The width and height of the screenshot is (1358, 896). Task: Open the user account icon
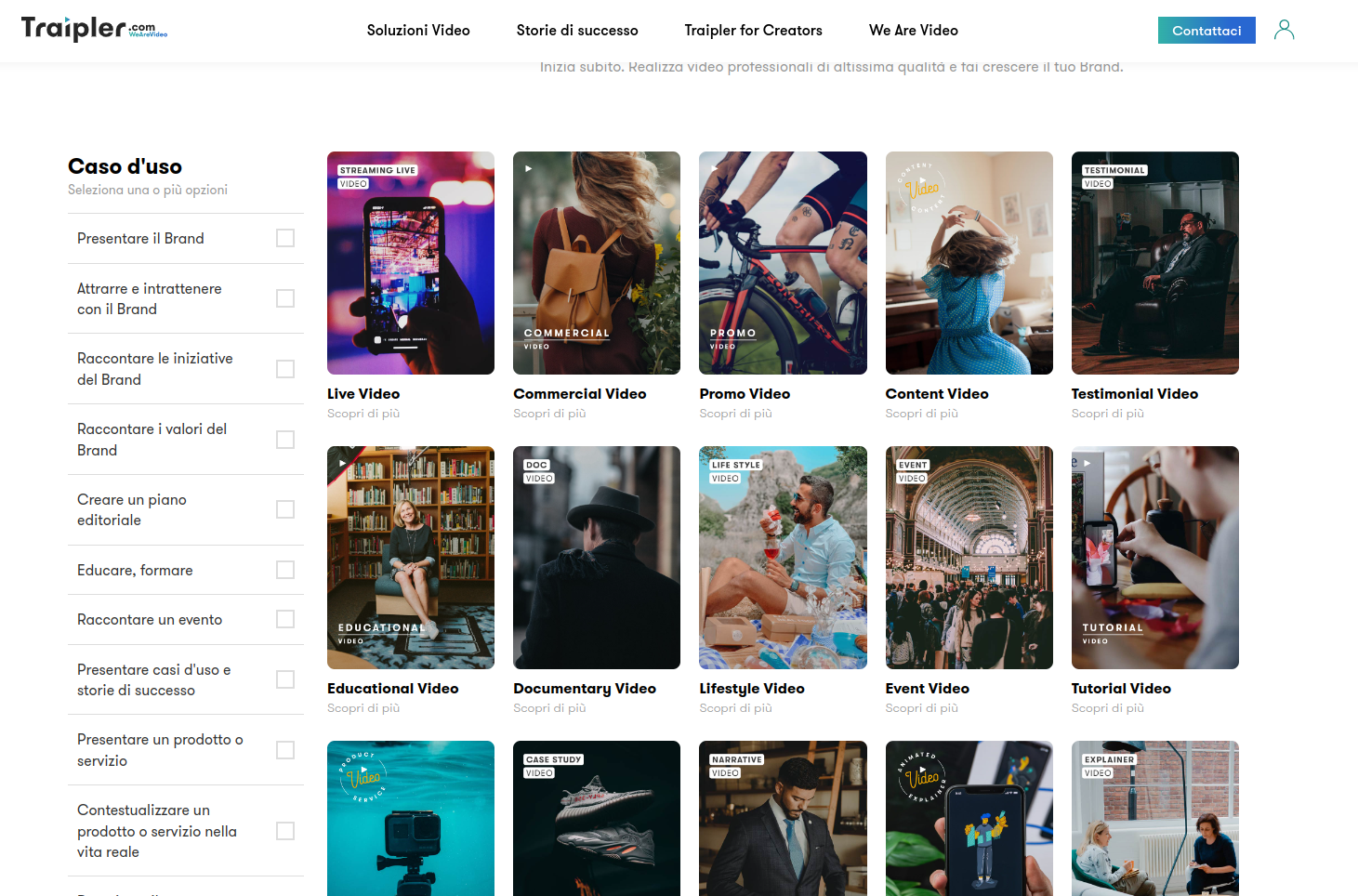[1284, 30]
